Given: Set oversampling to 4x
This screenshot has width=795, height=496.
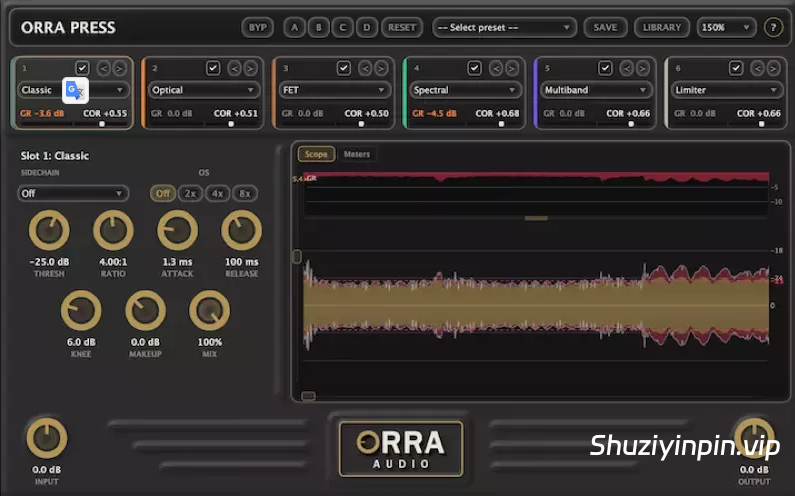Looking at the screenshot, I should click(x=218, y=193).
